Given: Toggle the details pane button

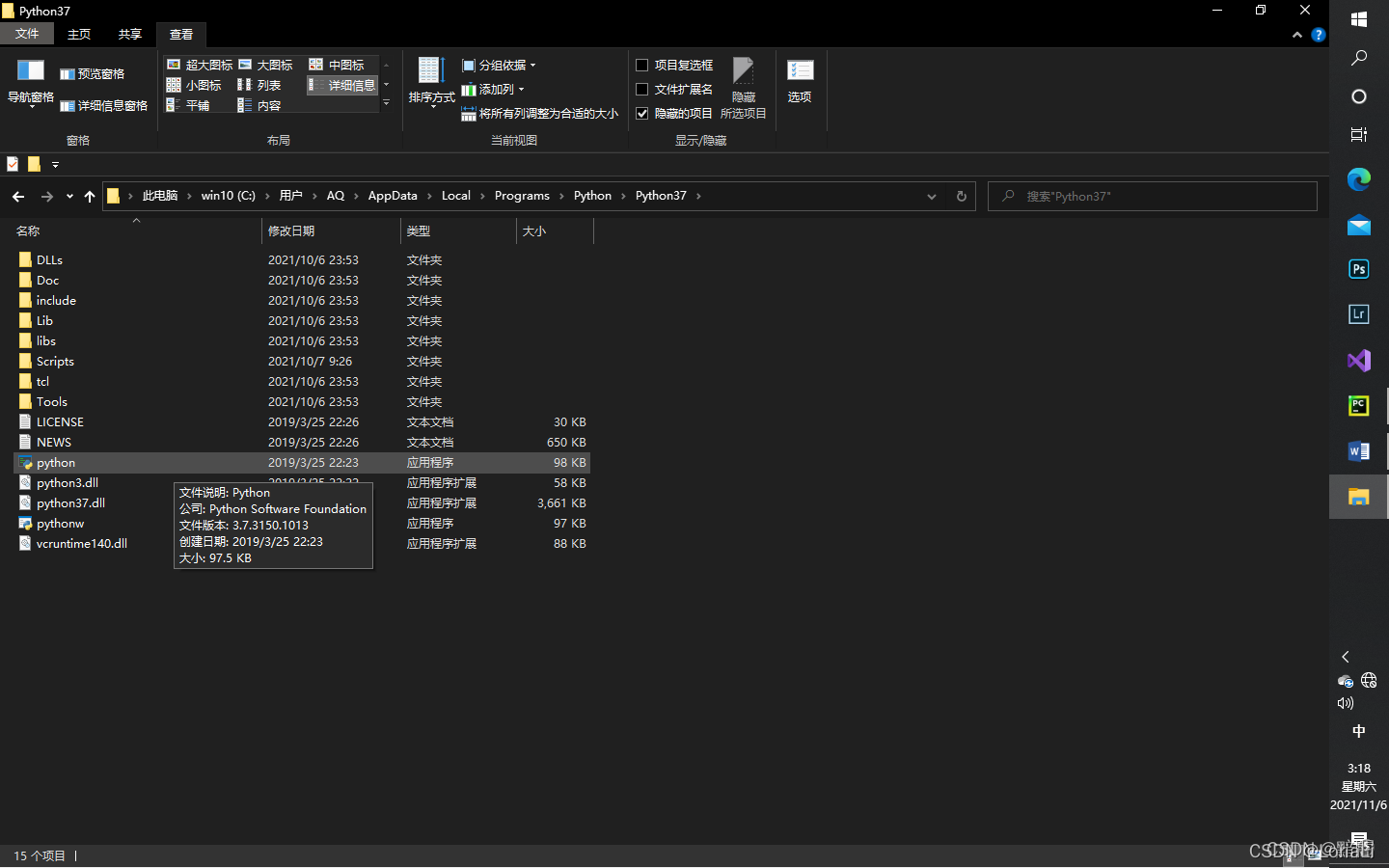Looking at the screenshot, I should tap(104, 106).
